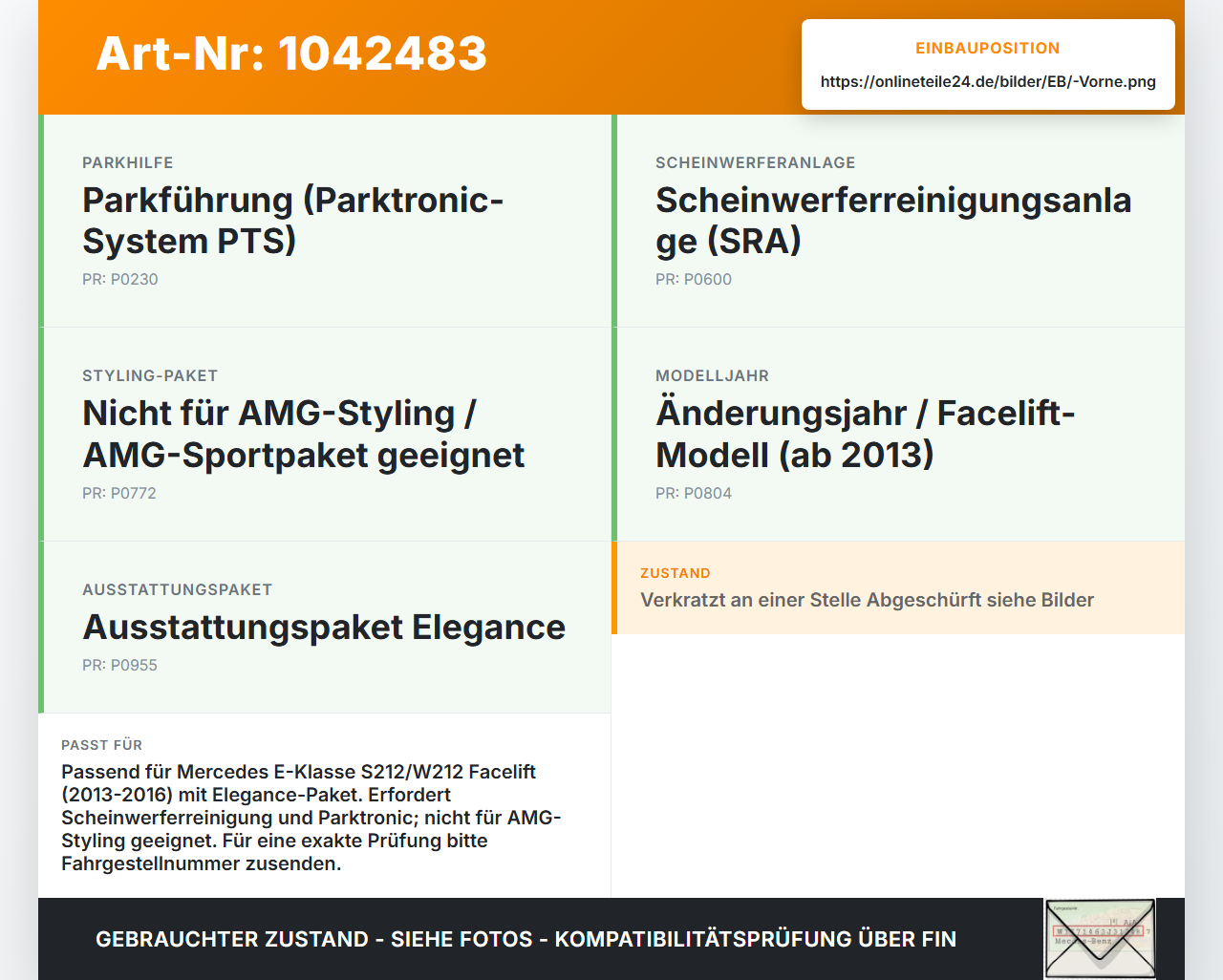
Task: Click the PARKHILFE category label
Action: pyautogui.click(x=128, y=163)
